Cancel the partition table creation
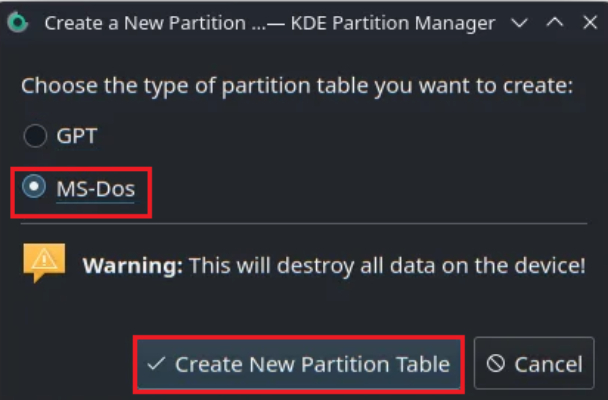 tap(534, 363)
